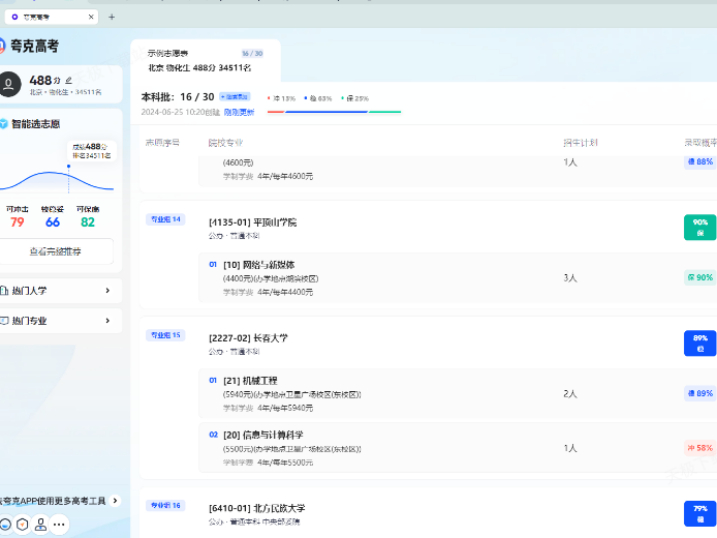This screenshot has height=538, width=717.
Task: Open the user avatar profile
Action: (x=9, y=84)
